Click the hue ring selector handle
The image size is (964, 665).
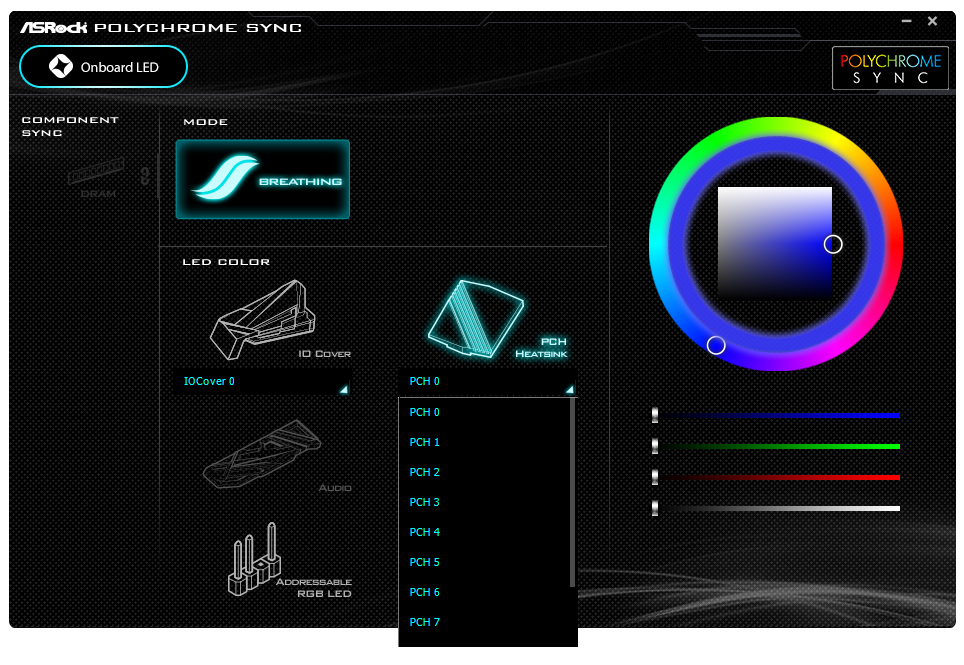[x=716, y=345]
